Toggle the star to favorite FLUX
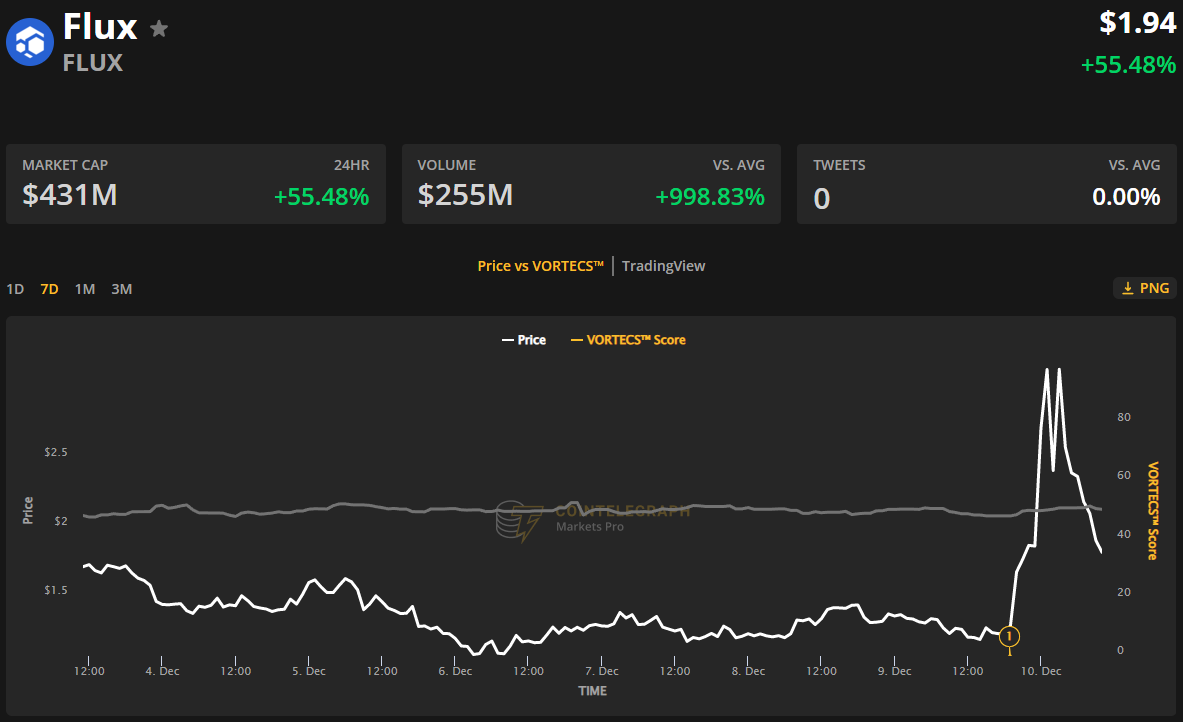The image size is (1183, 722). pyautogui.click(x=158, y=28)
